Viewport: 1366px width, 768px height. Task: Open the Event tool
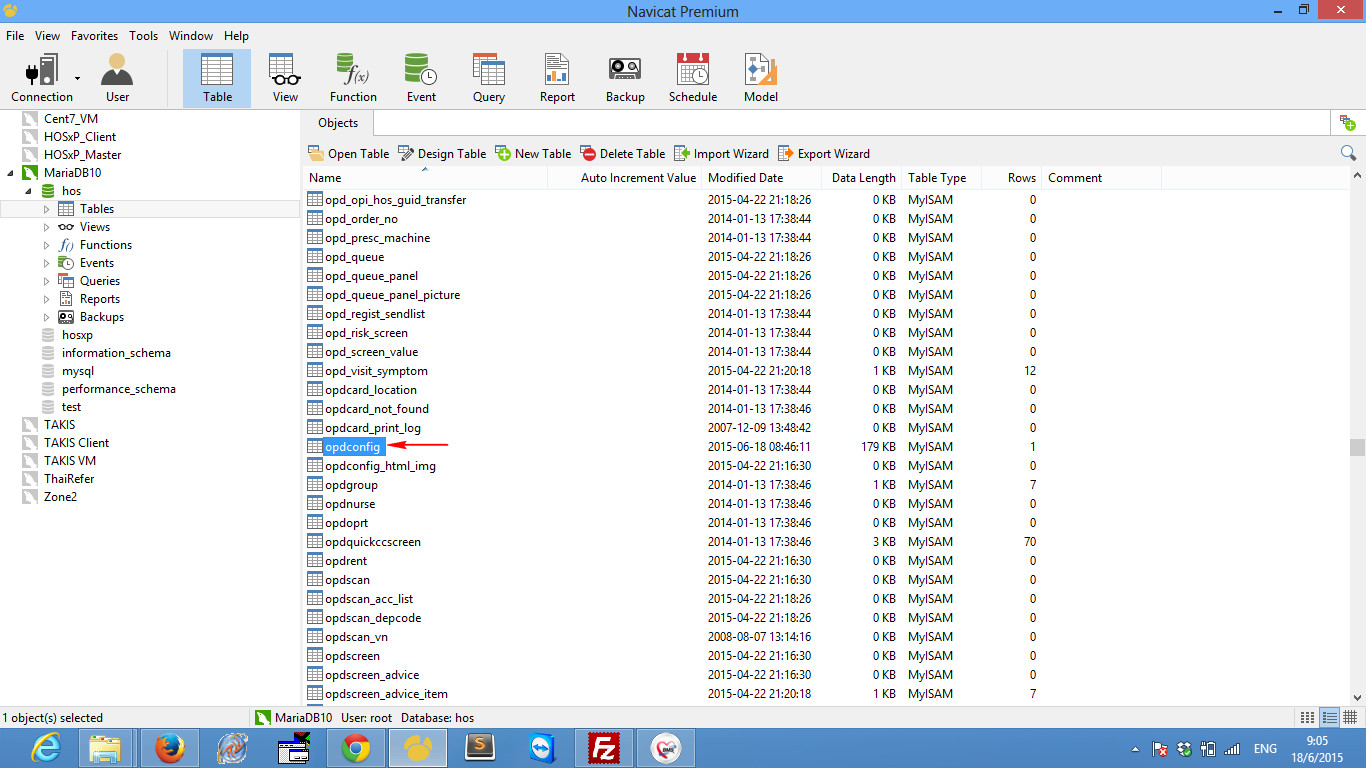(421, 70)
